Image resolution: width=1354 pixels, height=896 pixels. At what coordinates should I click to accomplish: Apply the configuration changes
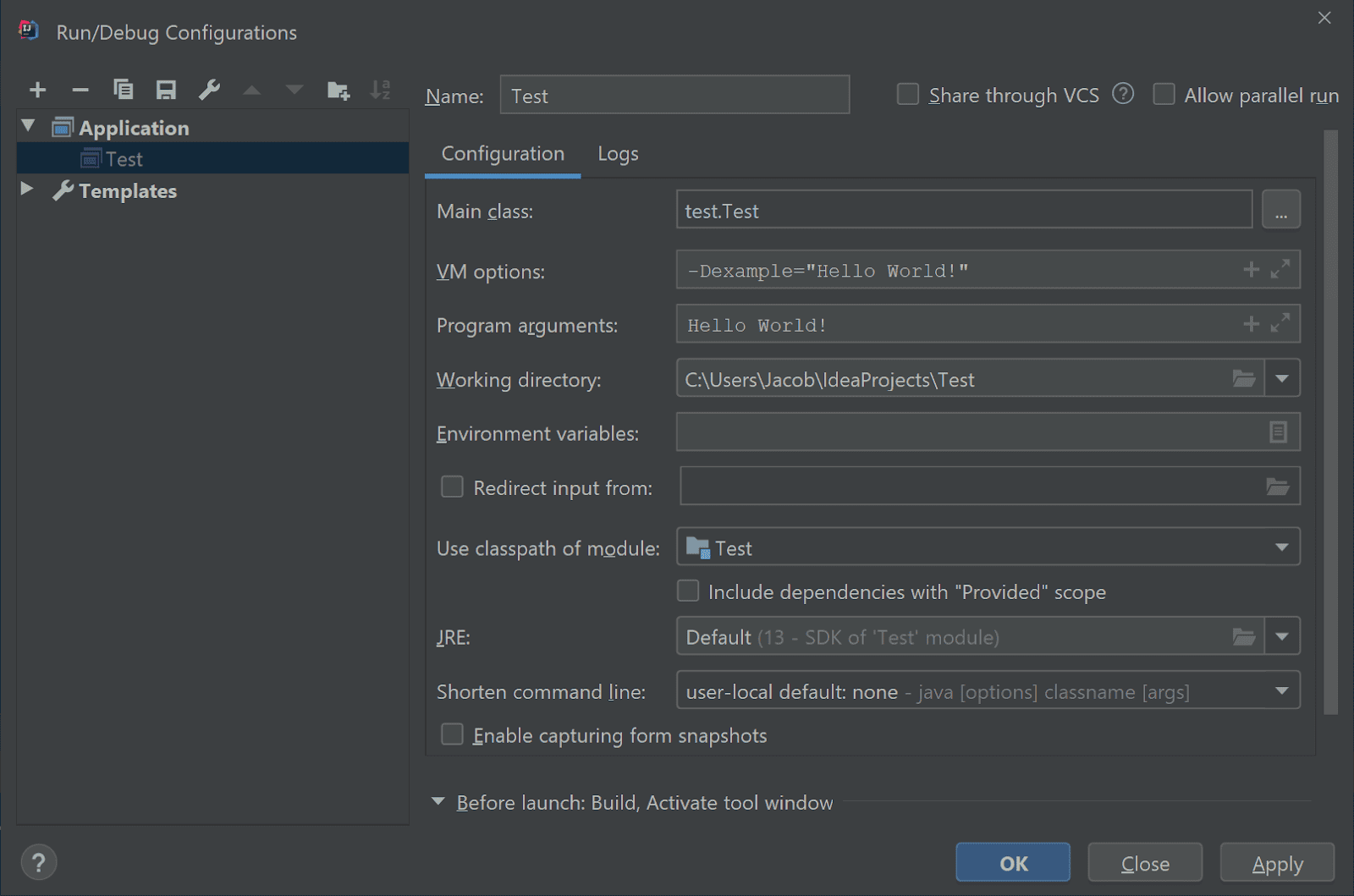coord(1277,862)
